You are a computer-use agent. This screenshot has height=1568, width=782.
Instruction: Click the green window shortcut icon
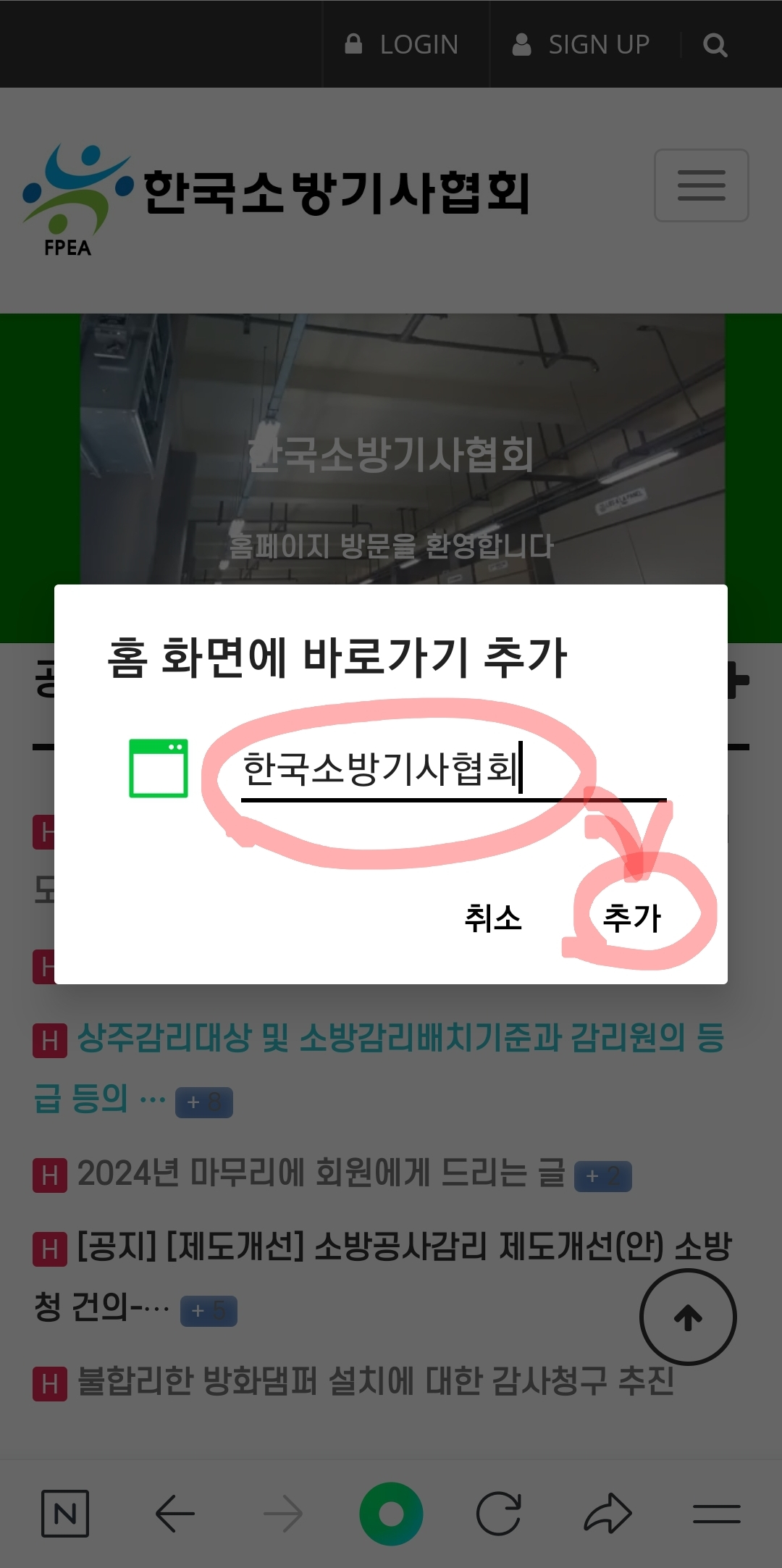click(159, 768)
